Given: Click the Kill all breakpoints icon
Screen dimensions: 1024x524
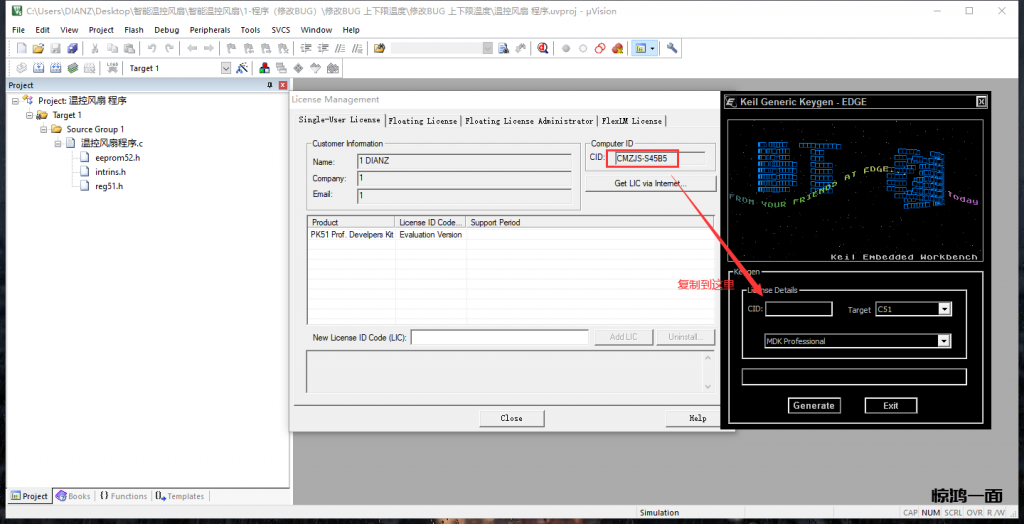Looking at the screenshot, I should pos(617,48).
